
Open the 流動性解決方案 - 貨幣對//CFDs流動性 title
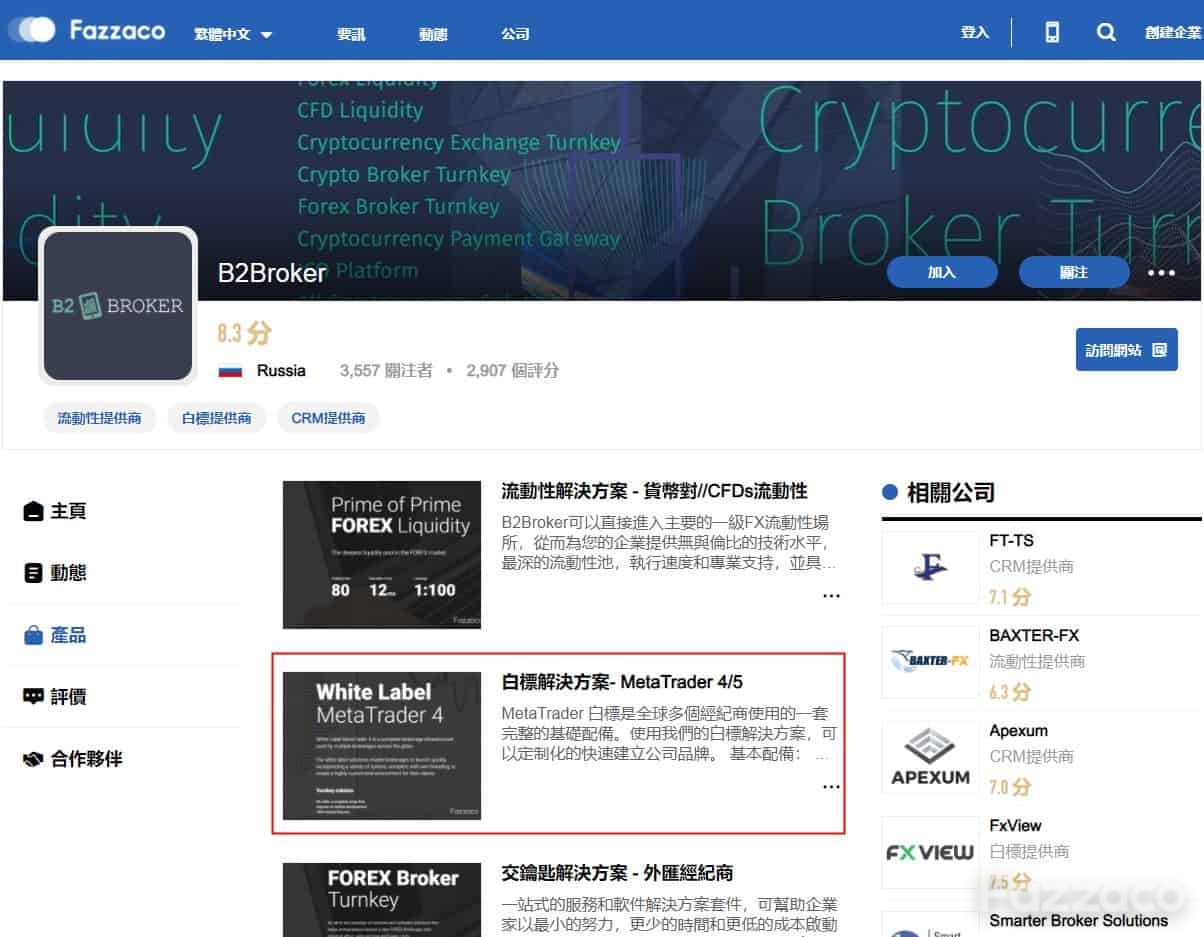(x=654, y=491)
